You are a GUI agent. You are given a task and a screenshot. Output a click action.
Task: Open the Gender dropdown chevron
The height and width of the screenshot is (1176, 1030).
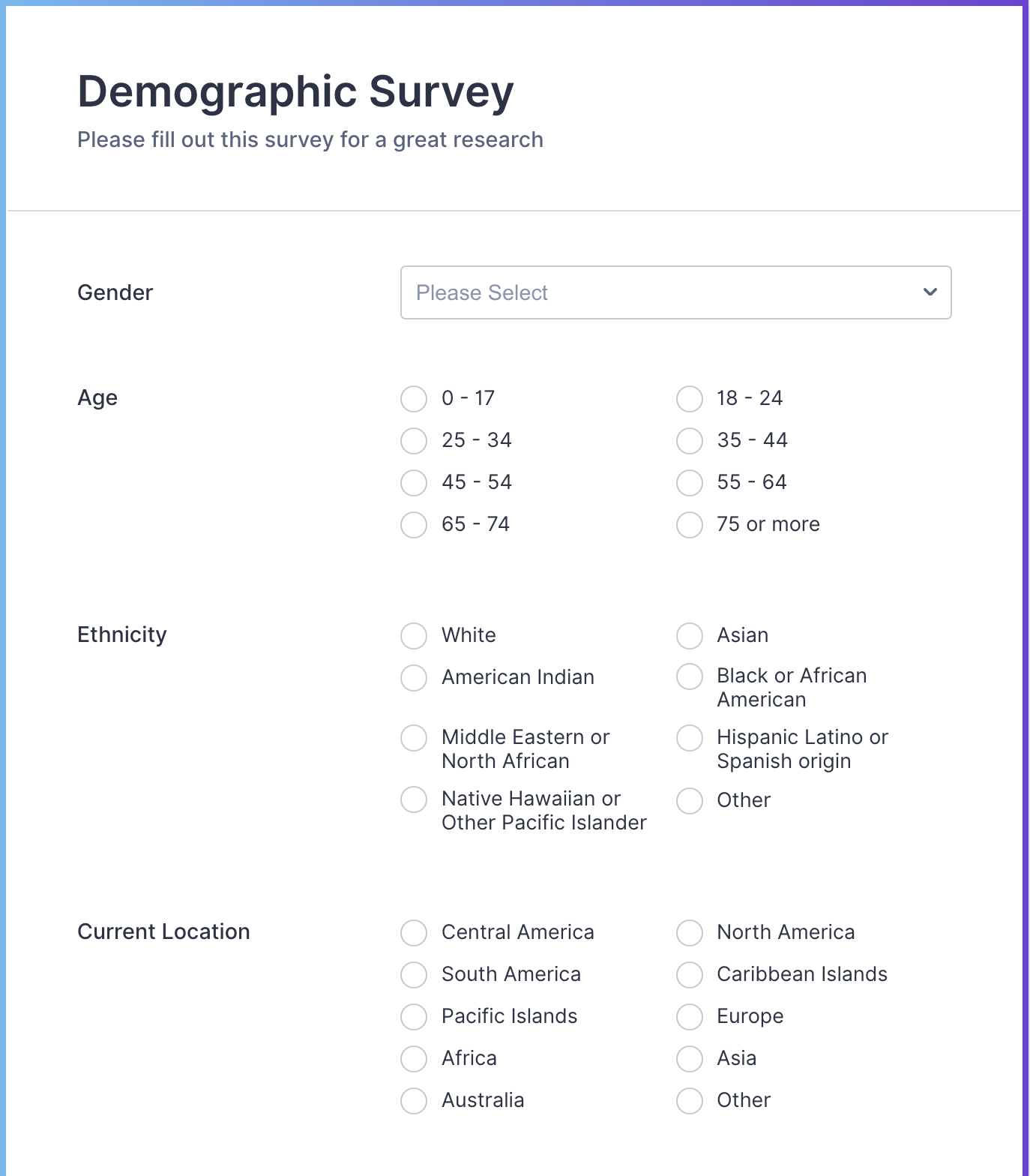click(x=930, y=292)
